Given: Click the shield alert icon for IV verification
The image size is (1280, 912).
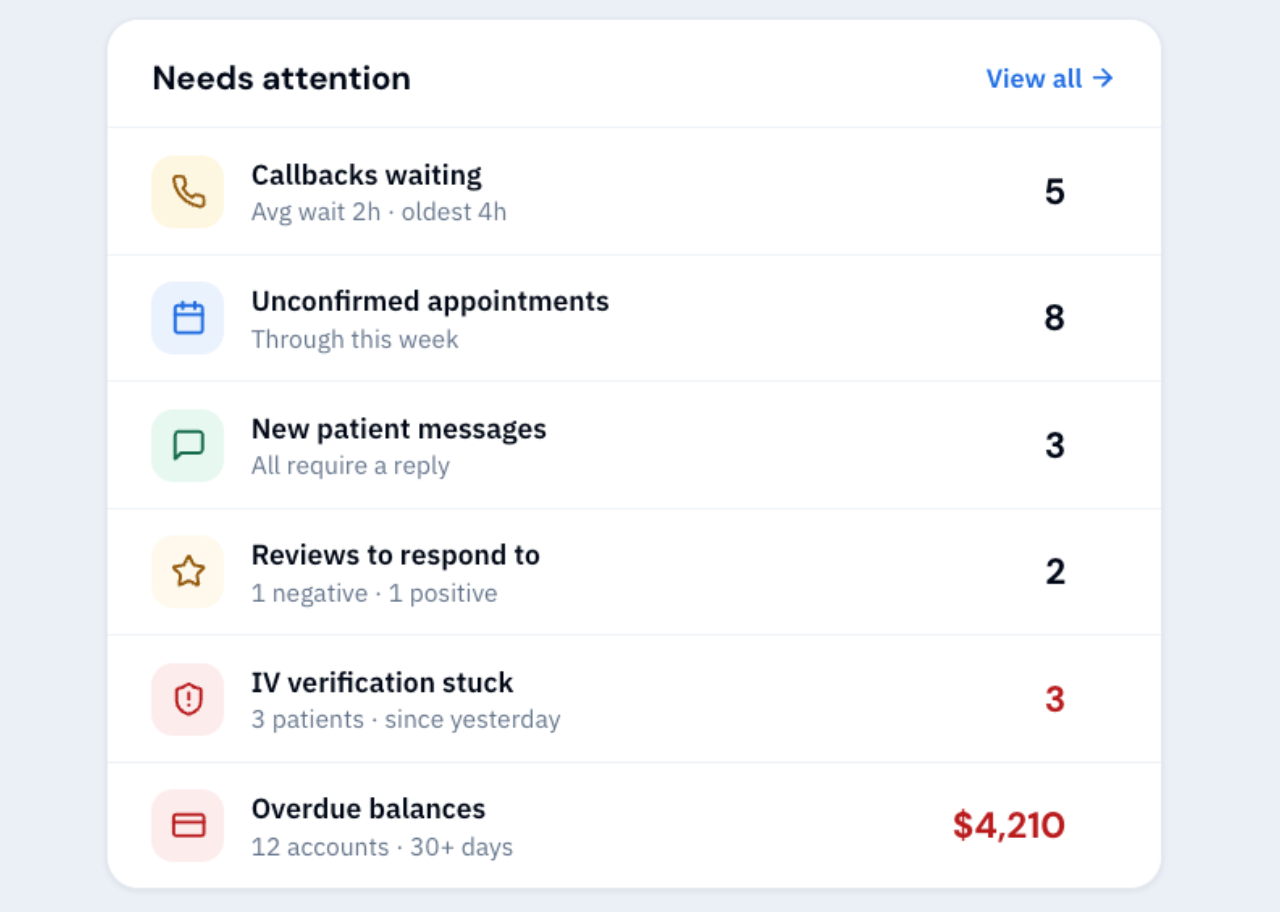Looking at the screenshot, I should 188,699.
